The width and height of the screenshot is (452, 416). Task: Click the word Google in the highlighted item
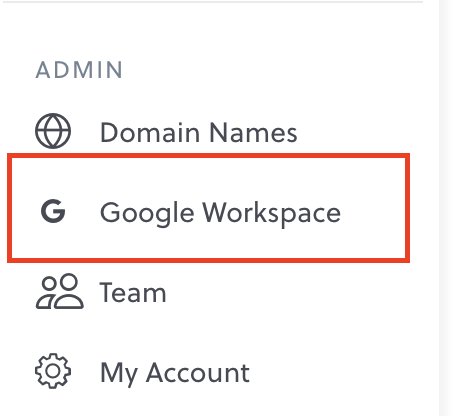147,214
